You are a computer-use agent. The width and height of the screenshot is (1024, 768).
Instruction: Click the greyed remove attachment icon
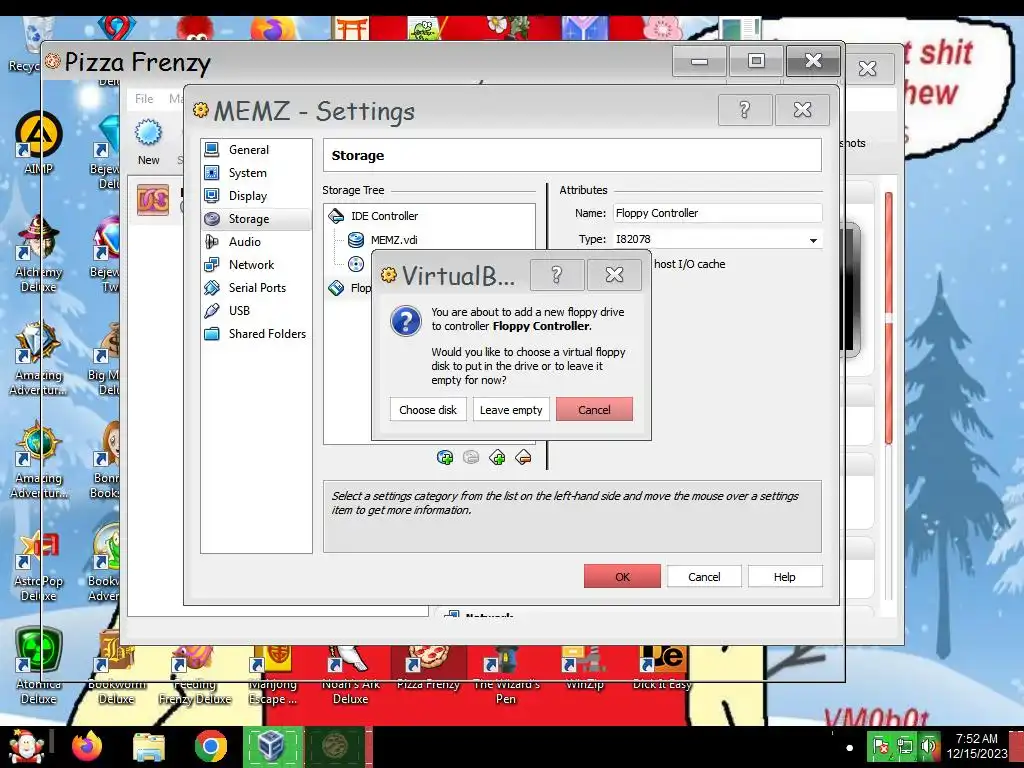pyautogui.click(x=471, y=457)
